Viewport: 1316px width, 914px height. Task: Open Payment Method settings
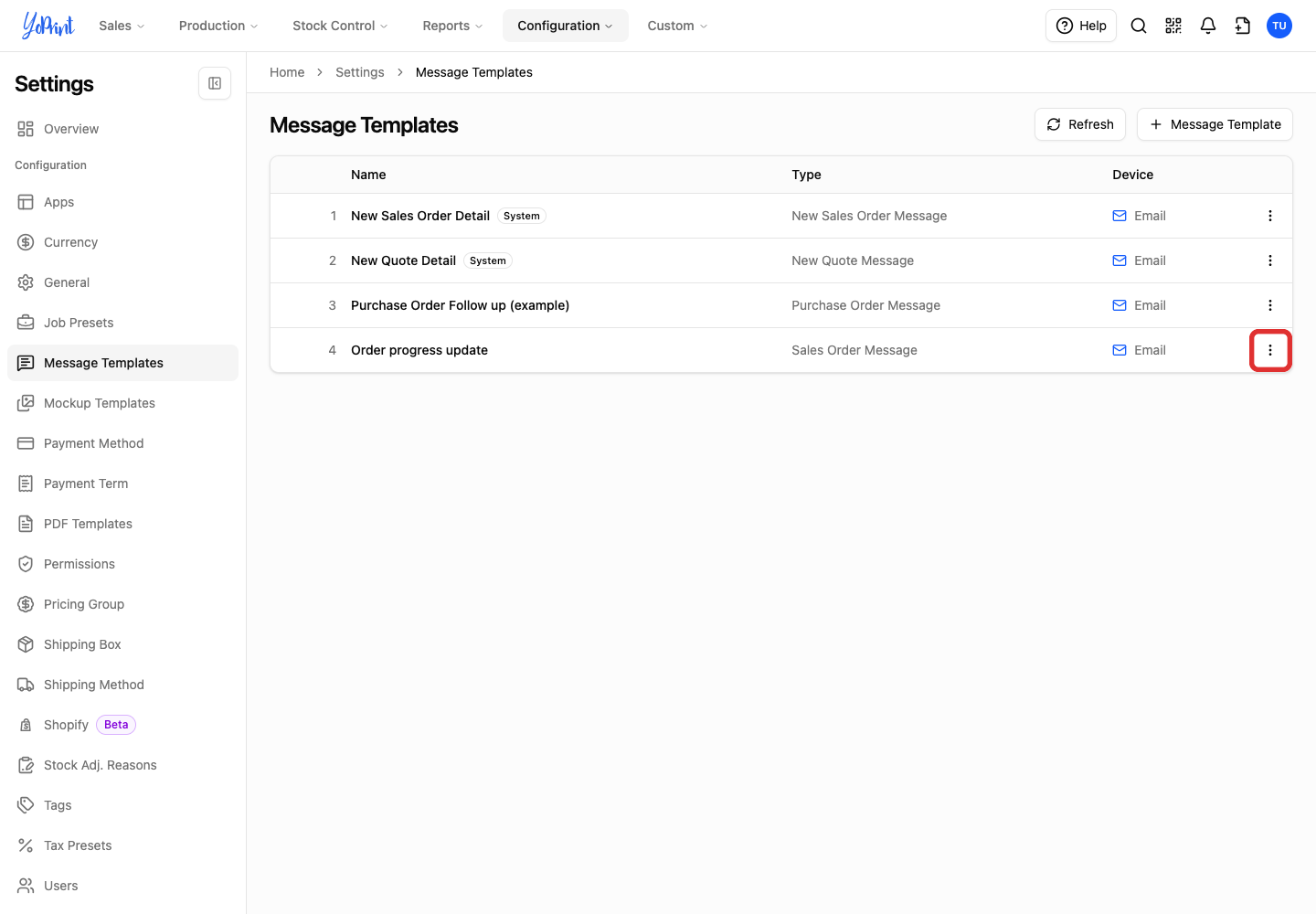[122, 443]
